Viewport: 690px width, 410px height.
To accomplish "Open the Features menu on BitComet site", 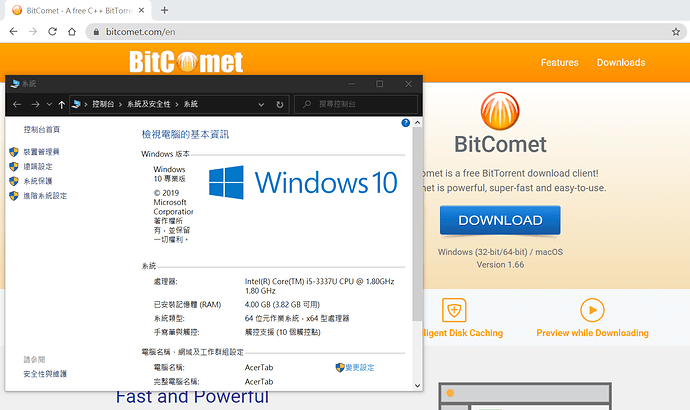I will tap(559, 62).
